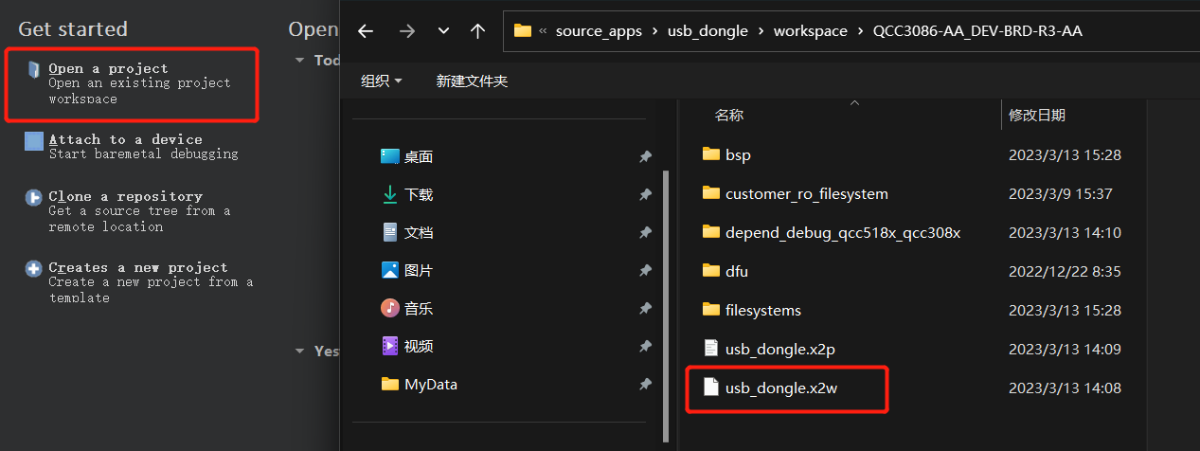1200x451 pixels.
Task: Sort files by 名称 column header
Action: tap(729, 116)
